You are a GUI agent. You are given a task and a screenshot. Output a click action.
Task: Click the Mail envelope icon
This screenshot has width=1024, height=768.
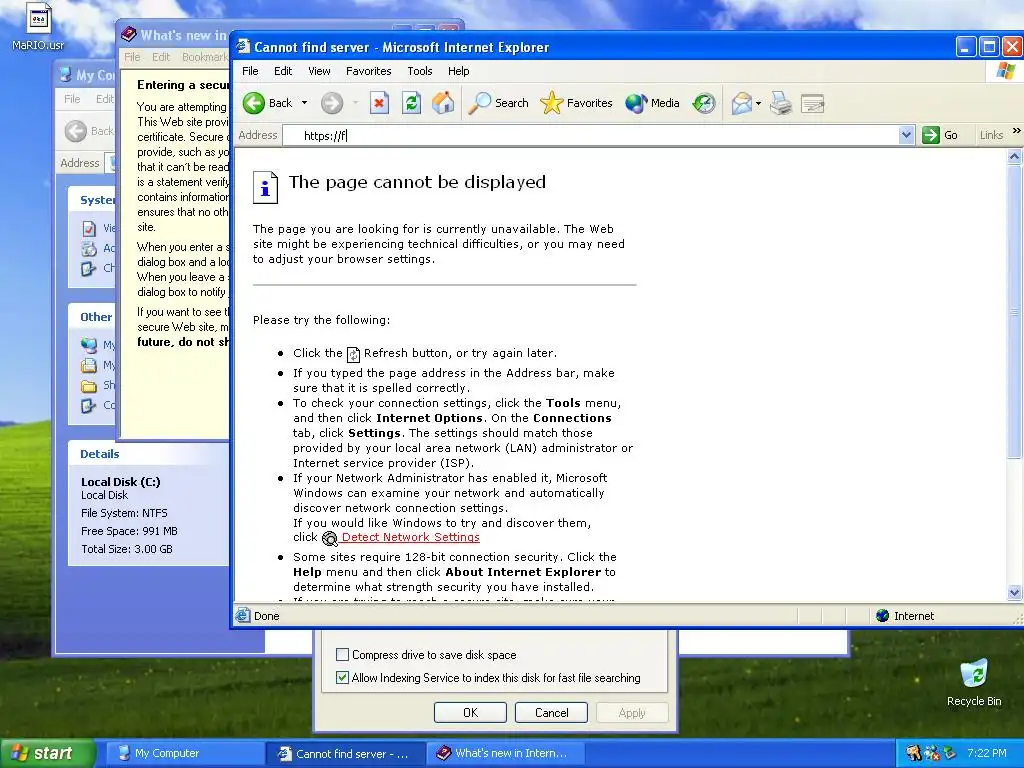coord(742,103)
